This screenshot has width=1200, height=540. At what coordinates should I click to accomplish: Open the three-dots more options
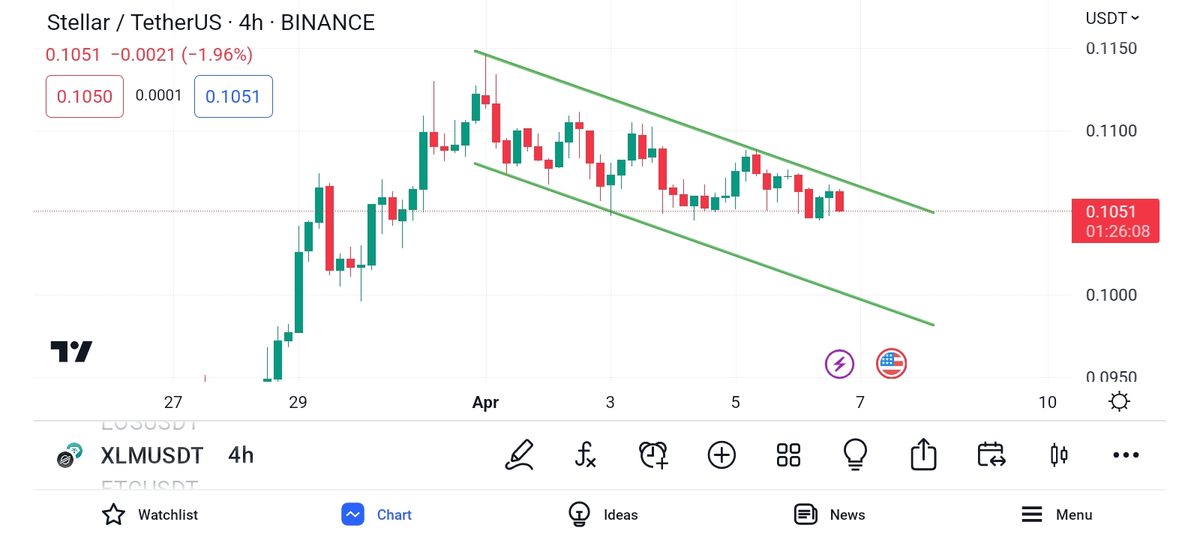click(1126, 455)
